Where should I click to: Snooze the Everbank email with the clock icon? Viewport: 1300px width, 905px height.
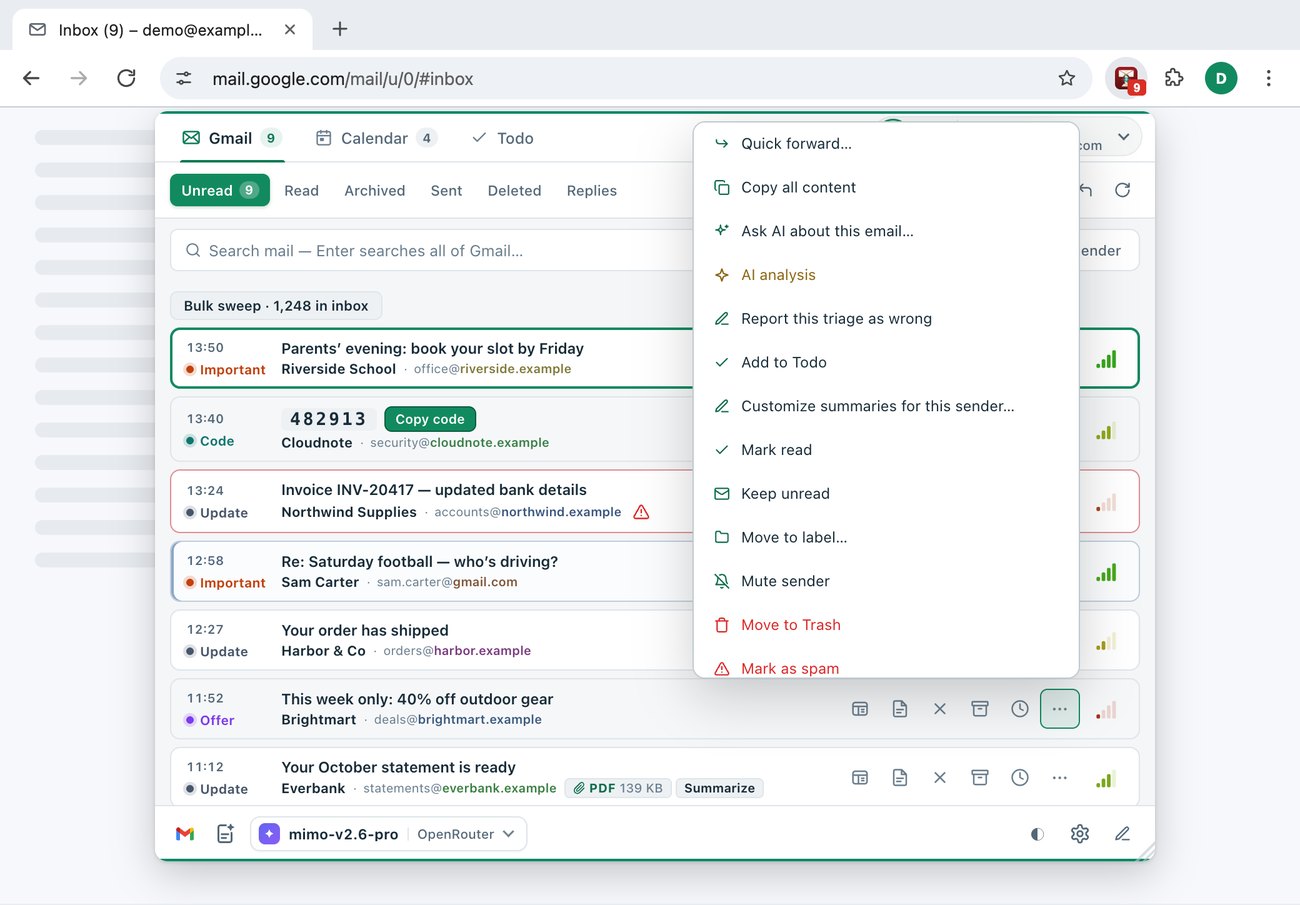click(1020, 777)
